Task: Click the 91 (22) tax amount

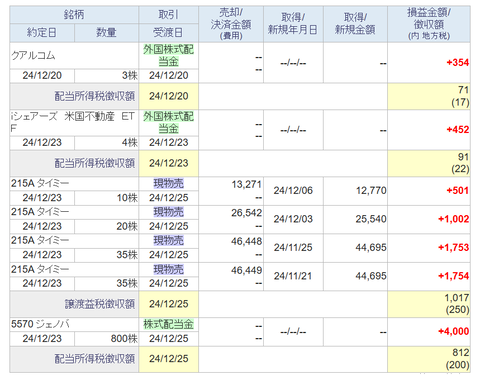Action: tap(429, 163)
